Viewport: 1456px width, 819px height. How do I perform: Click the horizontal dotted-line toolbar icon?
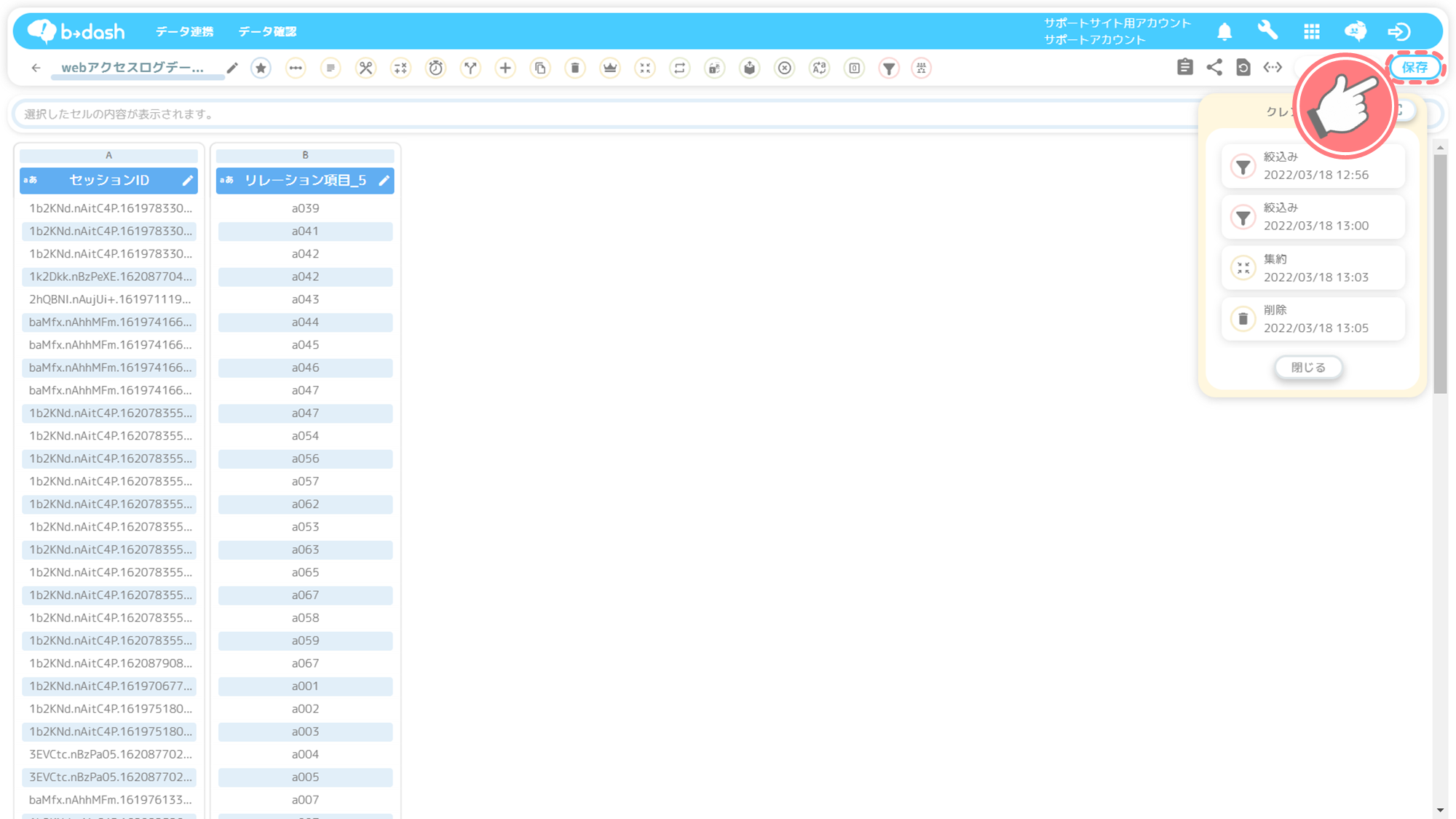(296, 68)
